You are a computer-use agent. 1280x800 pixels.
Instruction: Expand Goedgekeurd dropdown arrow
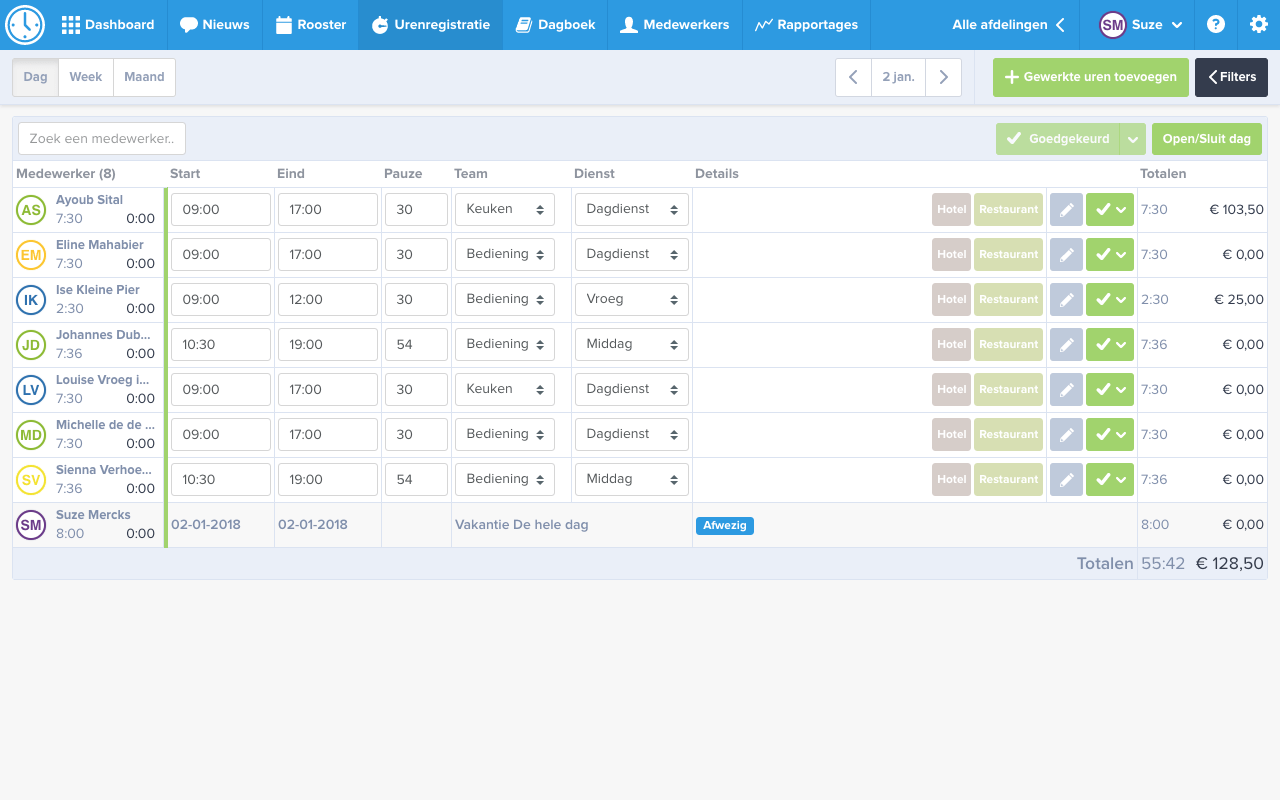(x=1132, y=140)
